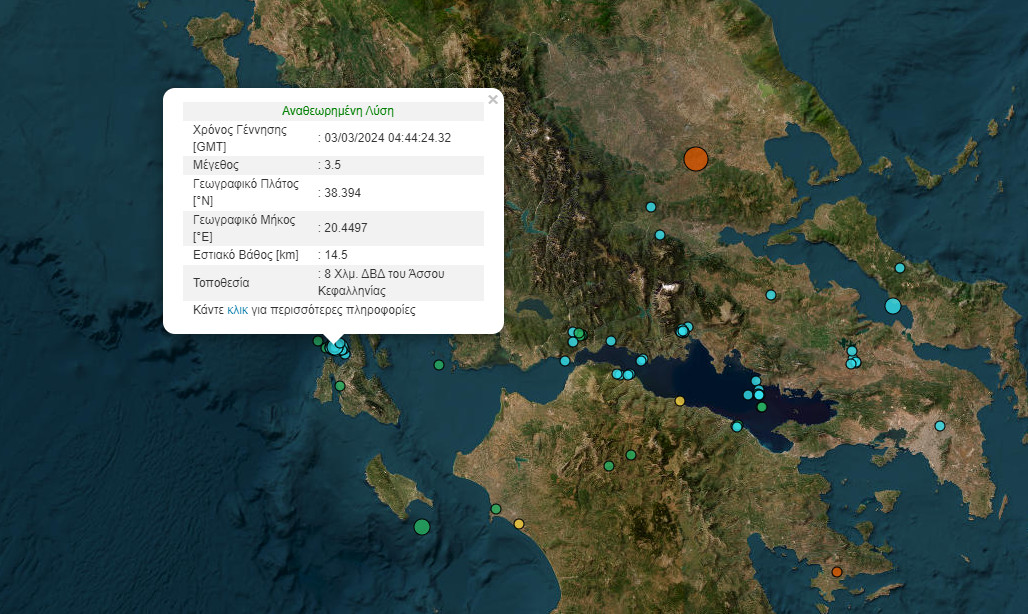Click the far-right cyan marker near Attica
Viewport: 1028px width, 614px height.
point(940,426)
